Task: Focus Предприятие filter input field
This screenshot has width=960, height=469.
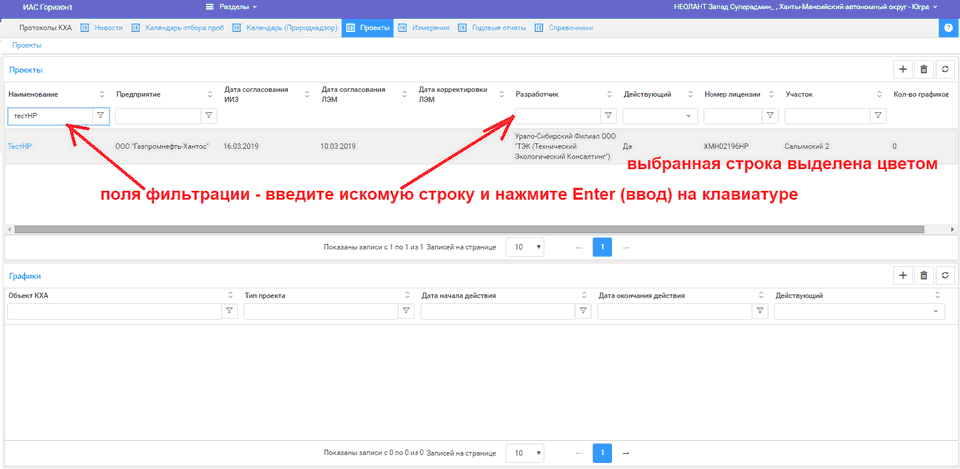Action: (x=158, y=116)
